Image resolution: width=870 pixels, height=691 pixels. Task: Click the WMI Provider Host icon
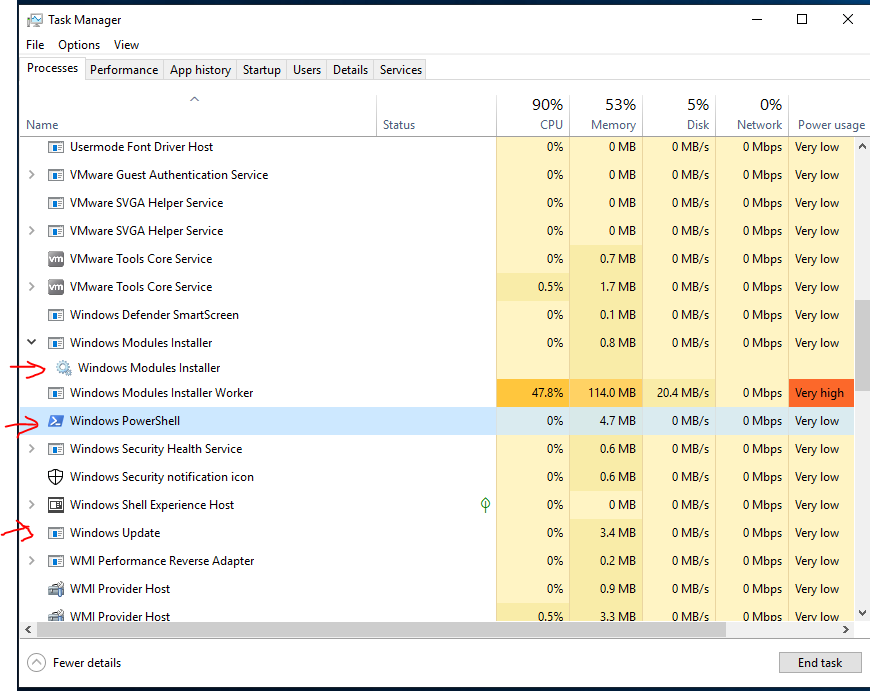point(55,589)
